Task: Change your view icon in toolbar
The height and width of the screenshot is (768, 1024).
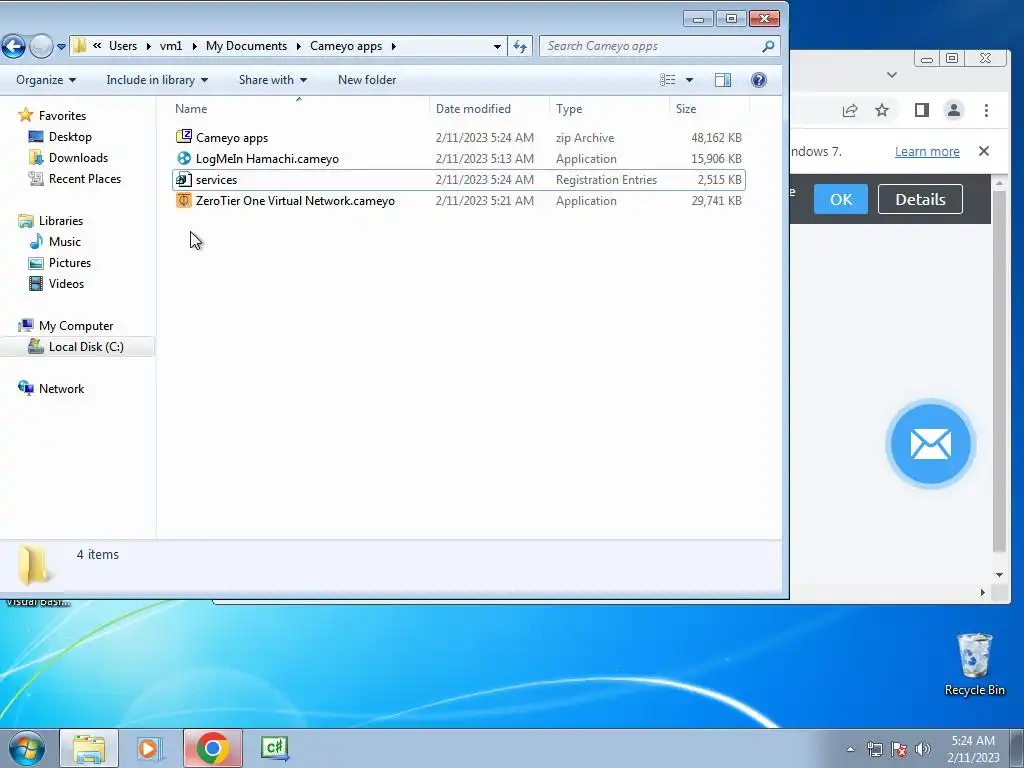Action: click(x=667, y=80)
